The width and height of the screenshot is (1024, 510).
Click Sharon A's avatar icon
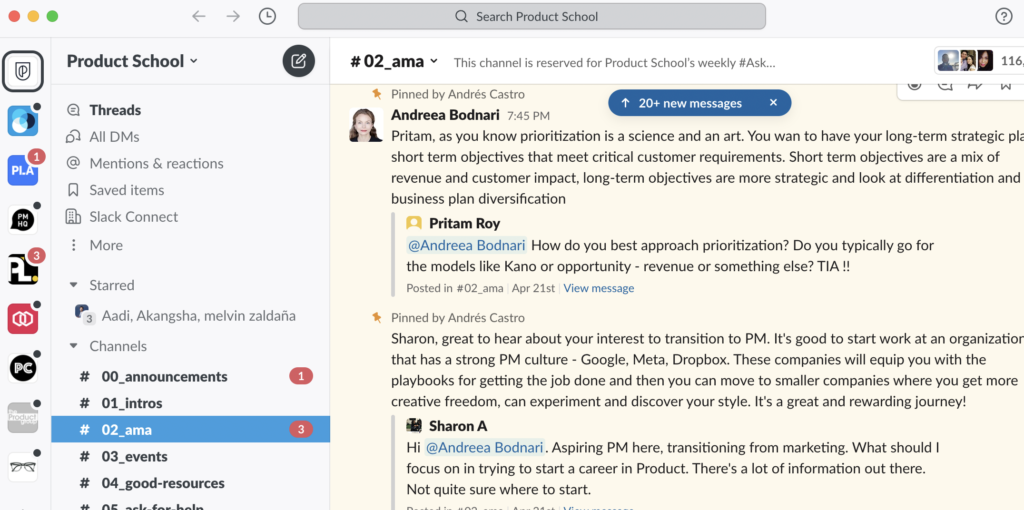click(414, 426)
